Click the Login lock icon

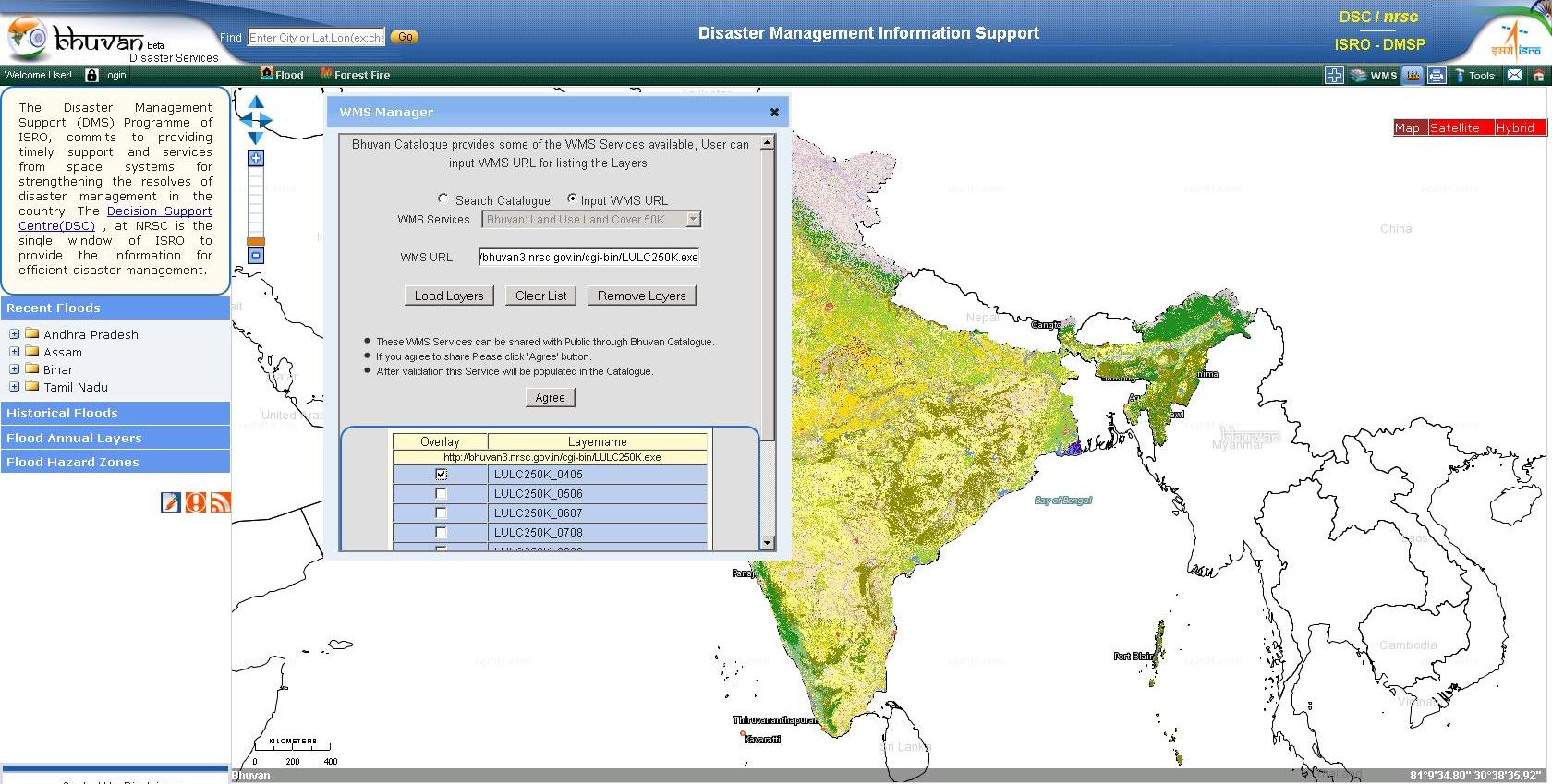[x=91, y=75]
